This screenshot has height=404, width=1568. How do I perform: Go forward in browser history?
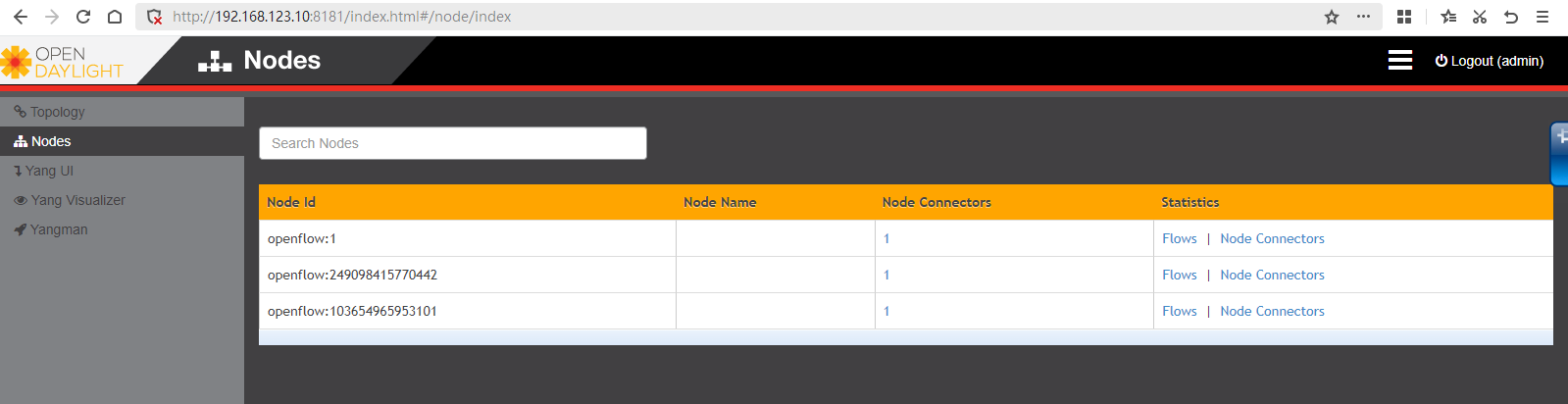(x=52, y=17)
